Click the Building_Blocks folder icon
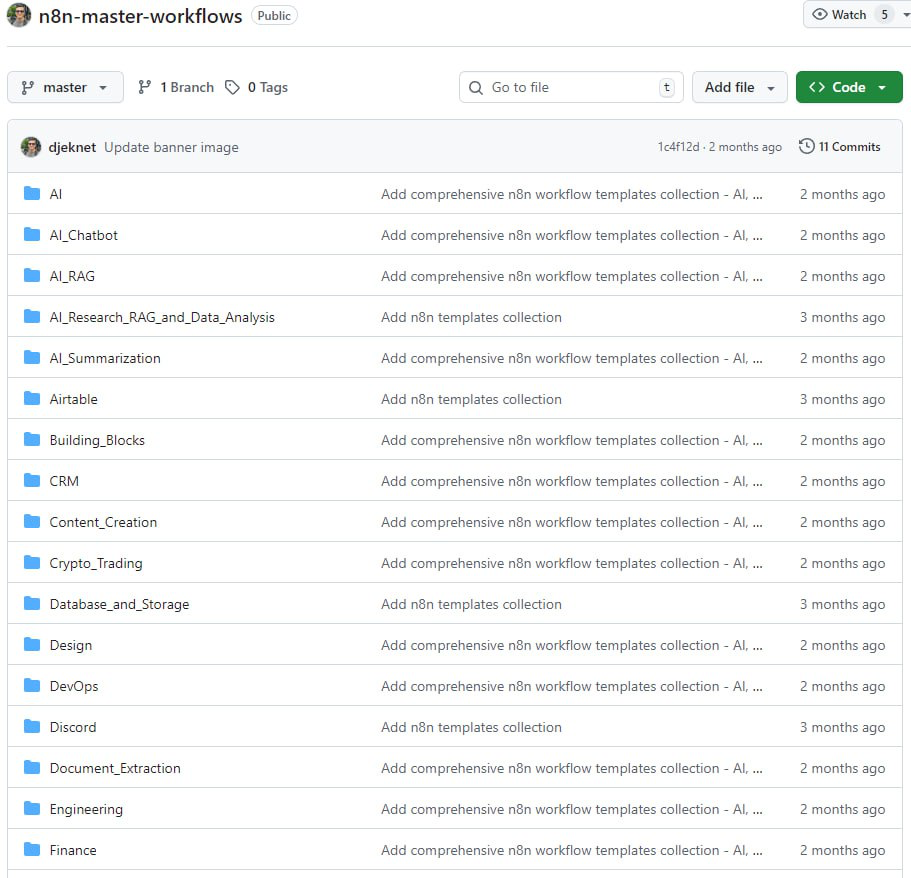Image resolution: width=911 pixels, height=878 pixels. (32, 439)
